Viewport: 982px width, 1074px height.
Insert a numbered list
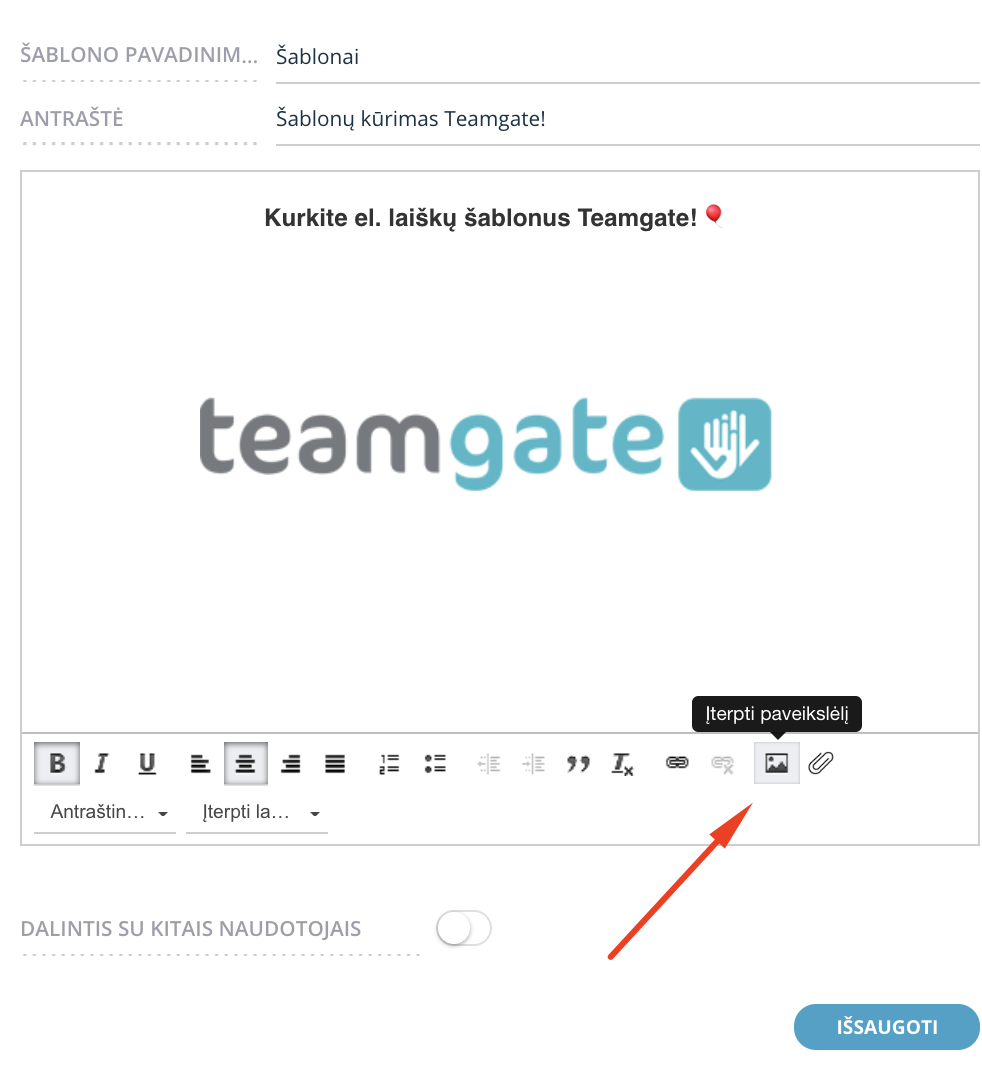(x=389, y=763)
